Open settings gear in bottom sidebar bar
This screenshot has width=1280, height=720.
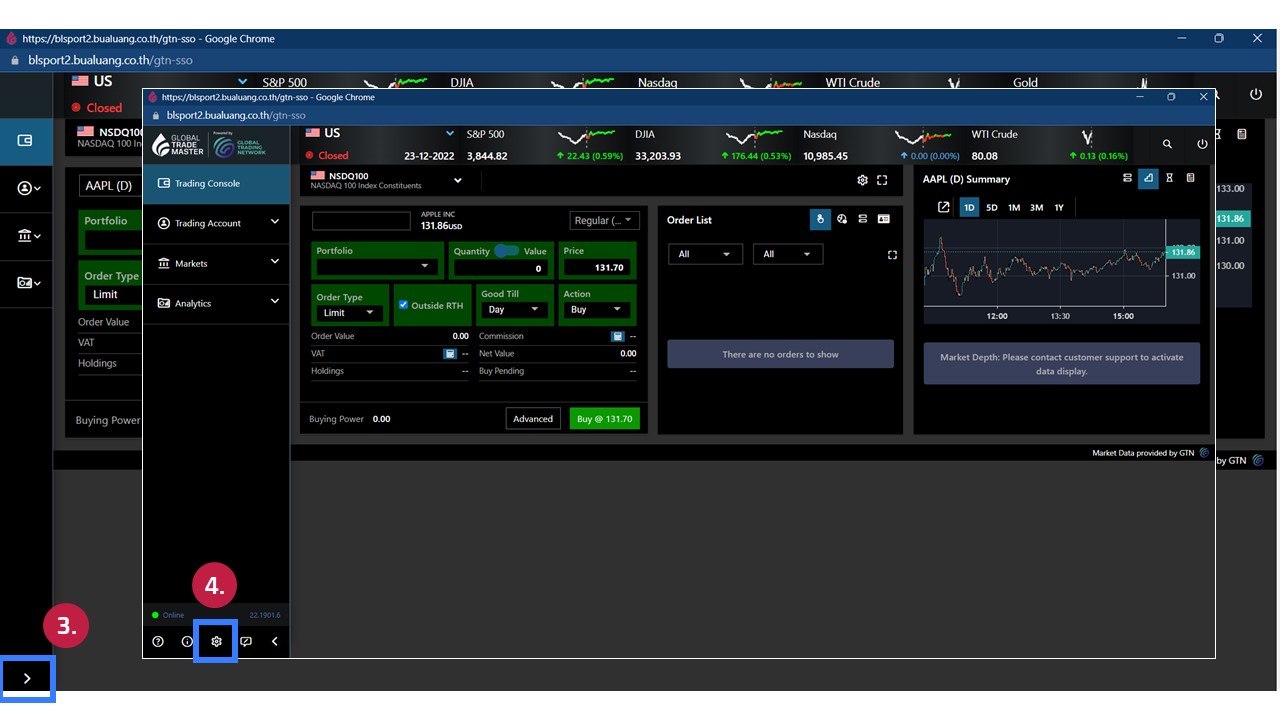[x=216, y=641]
